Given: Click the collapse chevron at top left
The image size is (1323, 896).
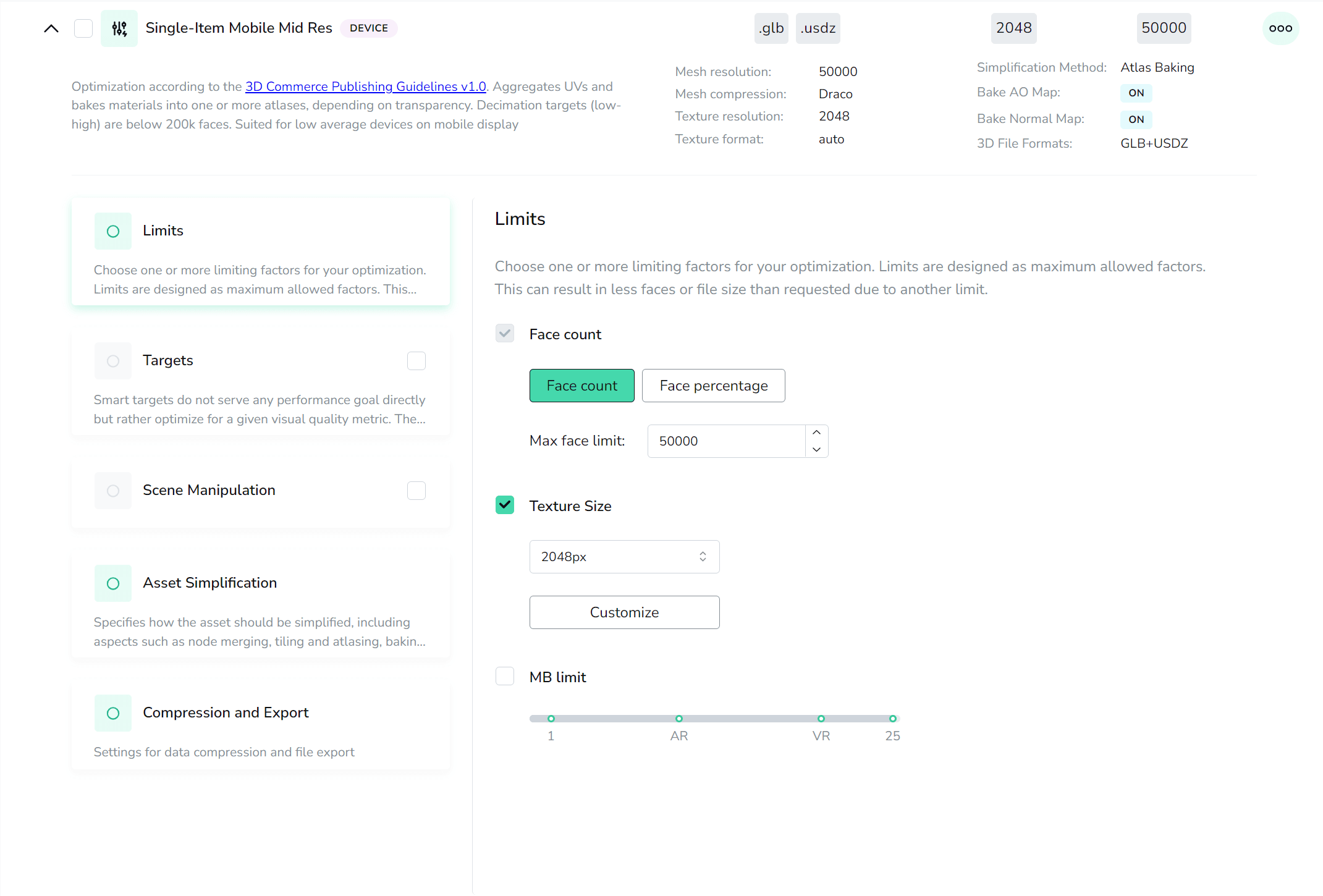Looking at the screenshot, I should pyautogui.click(x=51, y=28).
